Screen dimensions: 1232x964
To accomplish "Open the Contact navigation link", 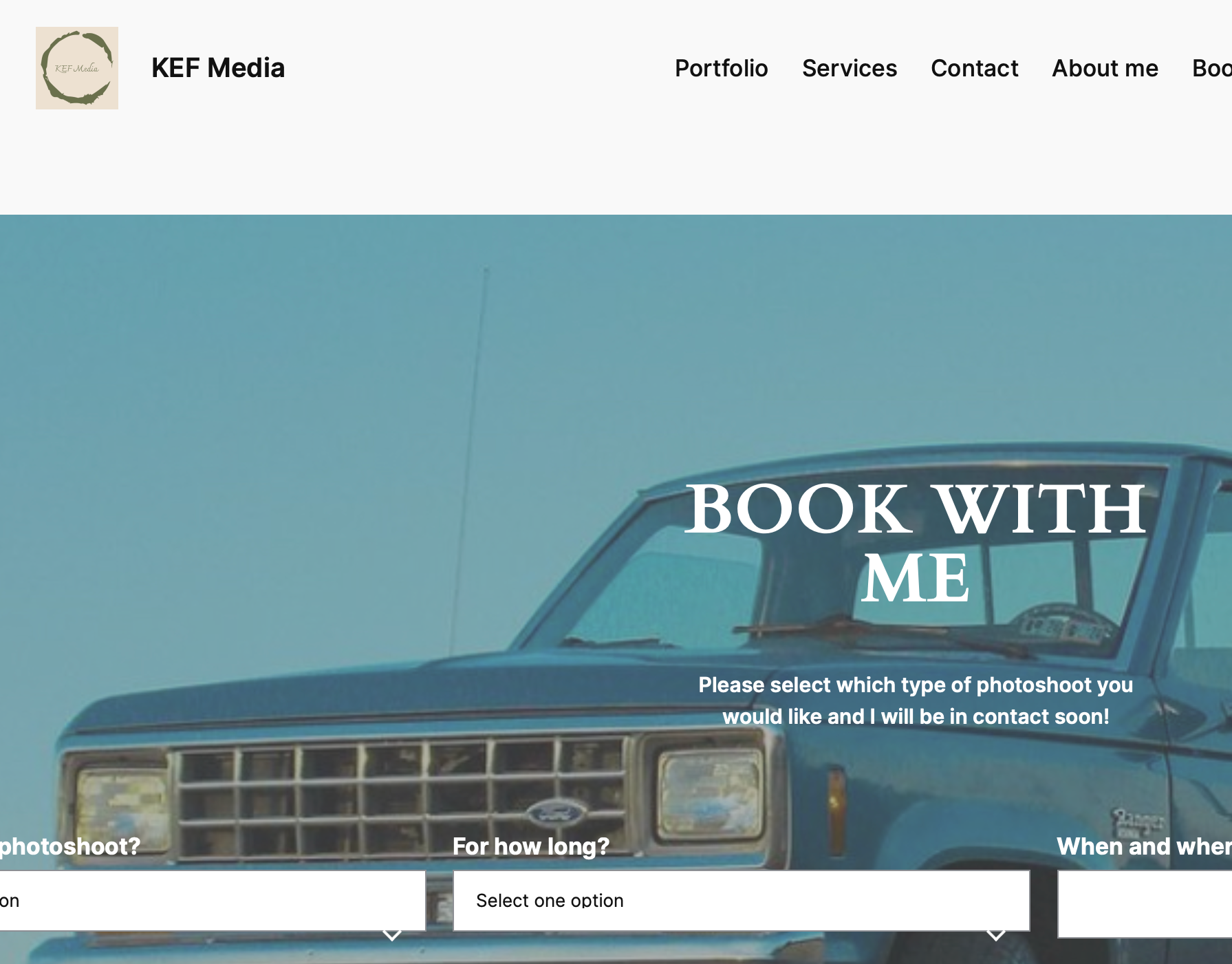I will coord(974,68).
